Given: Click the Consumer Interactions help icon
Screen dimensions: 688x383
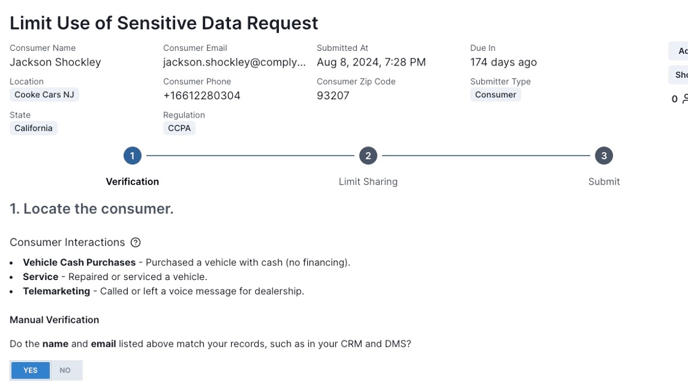Looking at the screenshot, I should click(136, 243).
